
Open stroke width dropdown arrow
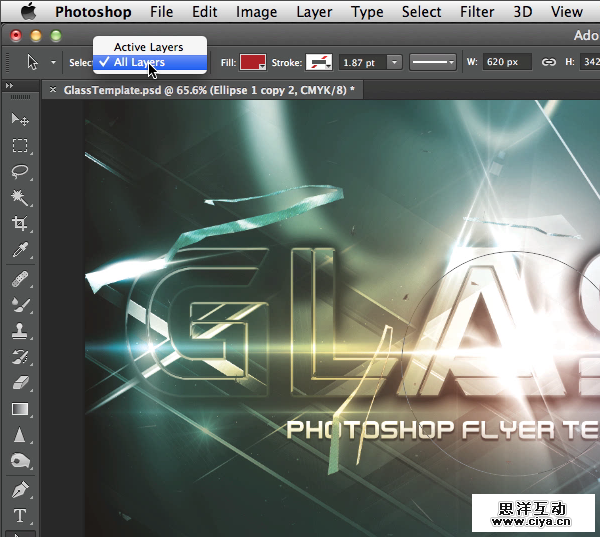(x=395, y=62)
